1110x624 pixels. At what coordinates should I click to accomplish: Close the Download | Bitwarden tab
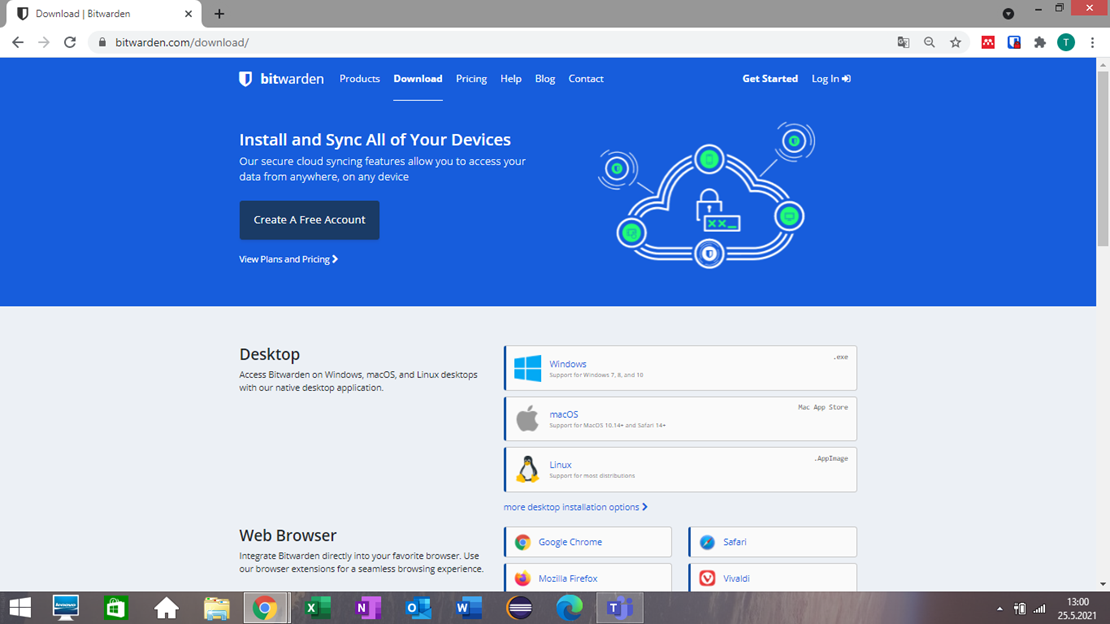(x=188, y=13)
